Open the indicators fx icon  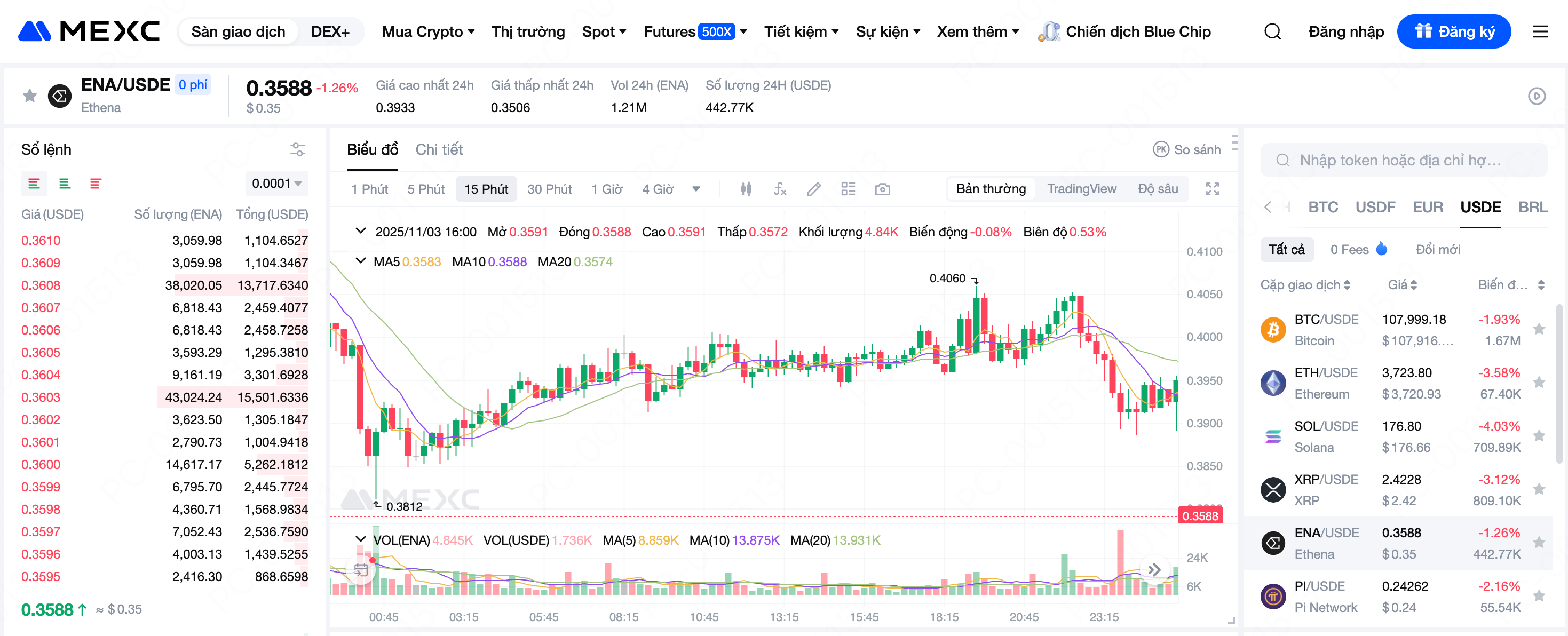click(780, 189)
